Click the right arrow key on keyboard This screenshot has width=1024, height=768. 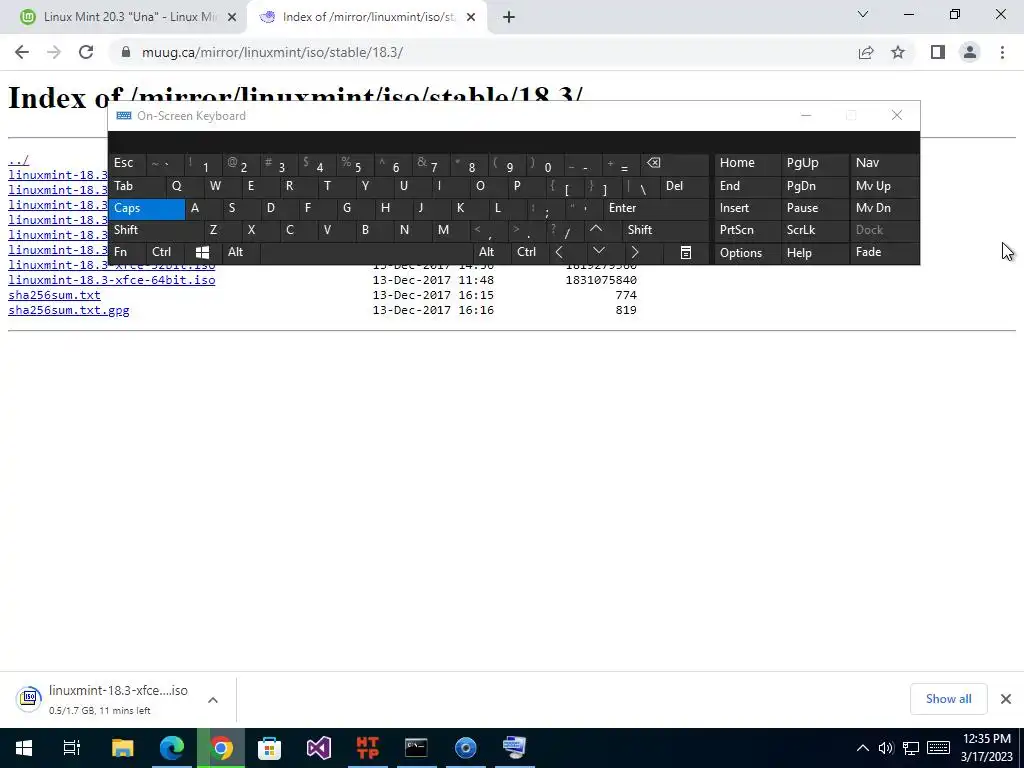pos(635,252)
